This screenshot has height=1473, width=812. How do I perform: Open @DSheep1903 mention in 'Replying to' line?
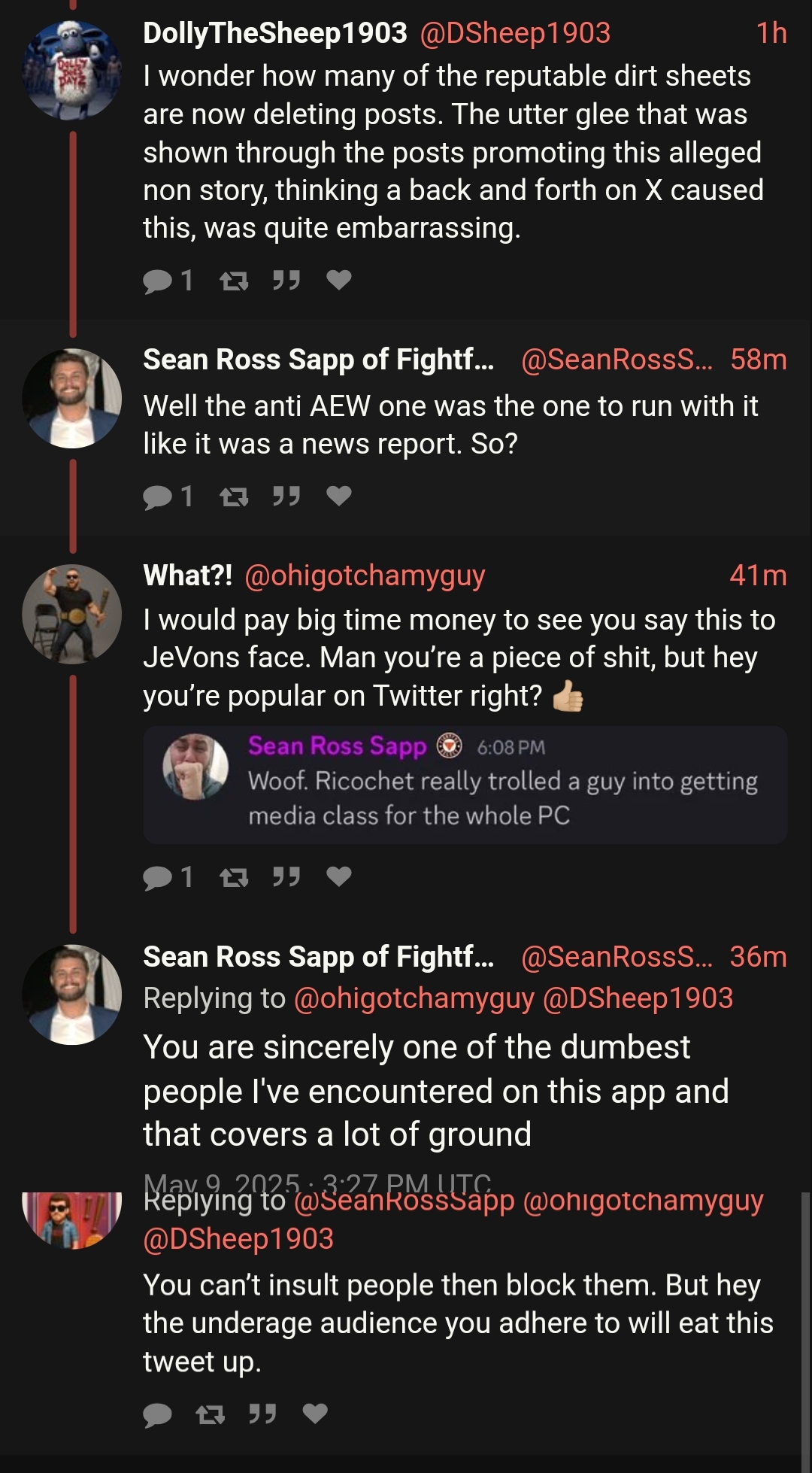637,998
